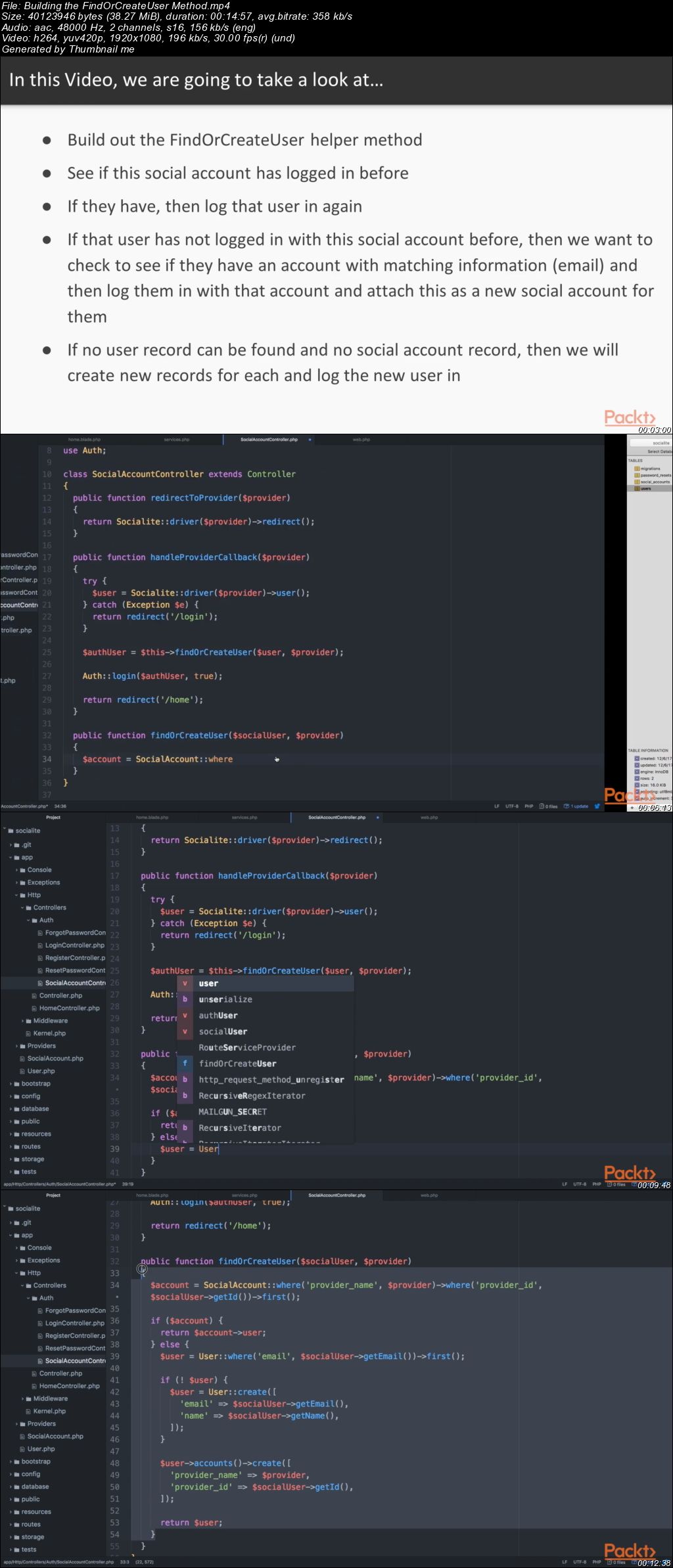
Task: Click the file icon beside SocialAccount.php, 00:12:38 frame
Action: coord(22,1437)
